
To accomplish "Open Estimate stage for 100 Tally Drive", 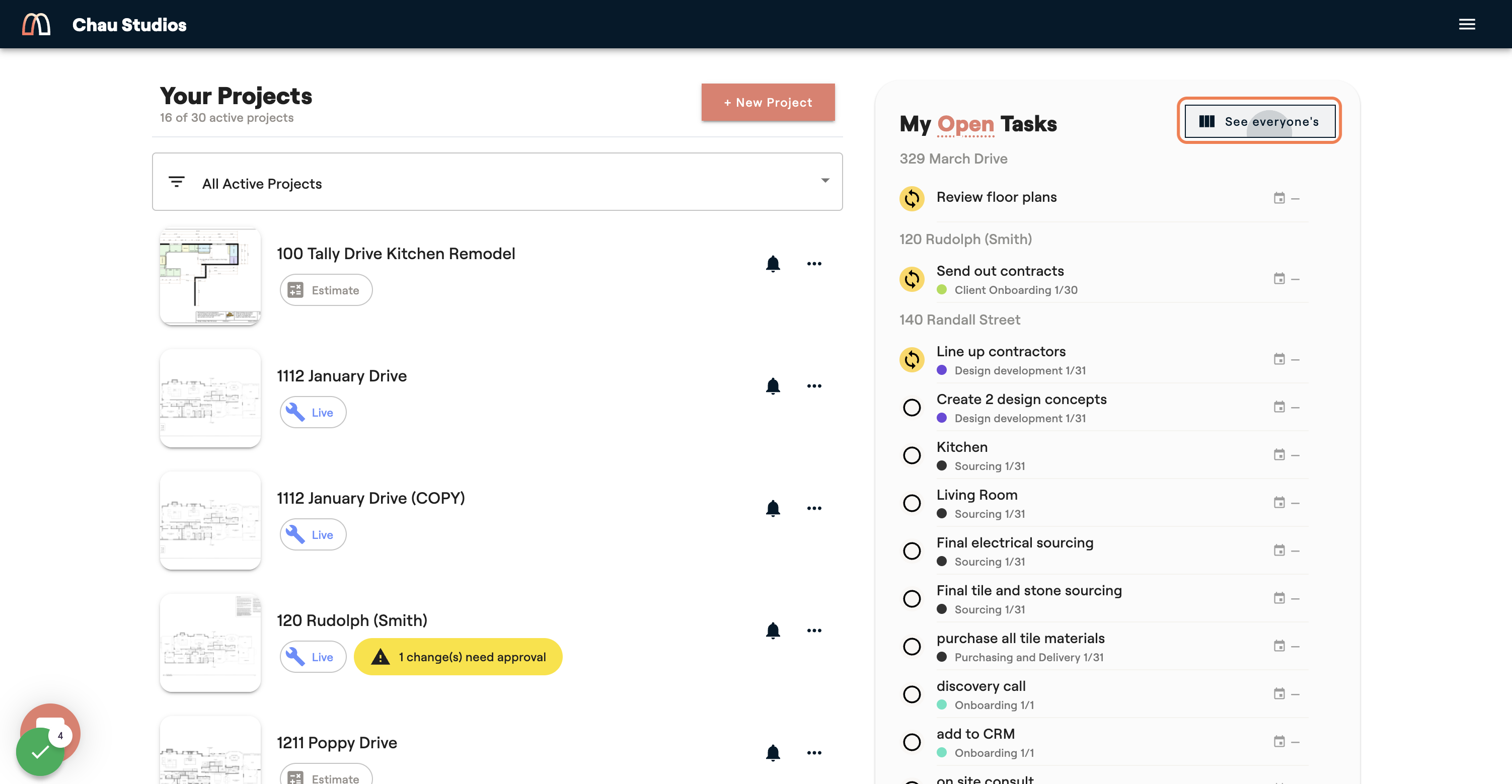I will tap(326, 290).
